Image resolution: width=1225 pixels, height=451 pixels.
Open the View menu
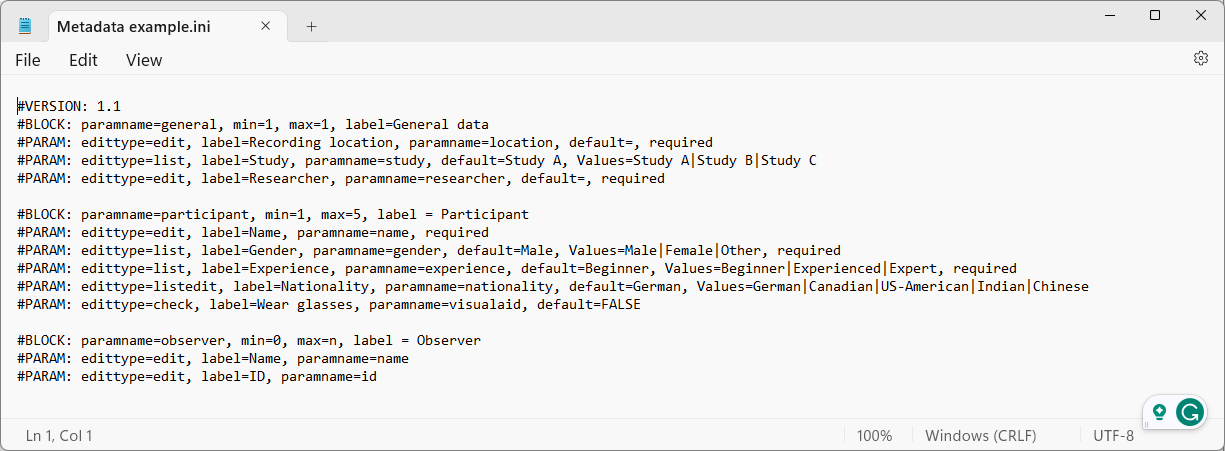[144, 60]
